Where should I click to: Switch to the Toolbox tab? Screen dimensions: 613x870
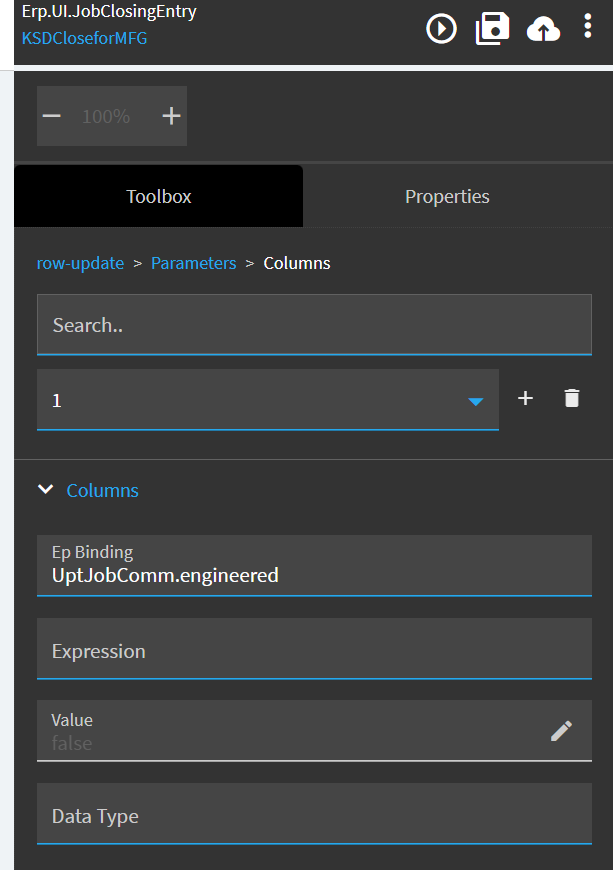point(158,196)
